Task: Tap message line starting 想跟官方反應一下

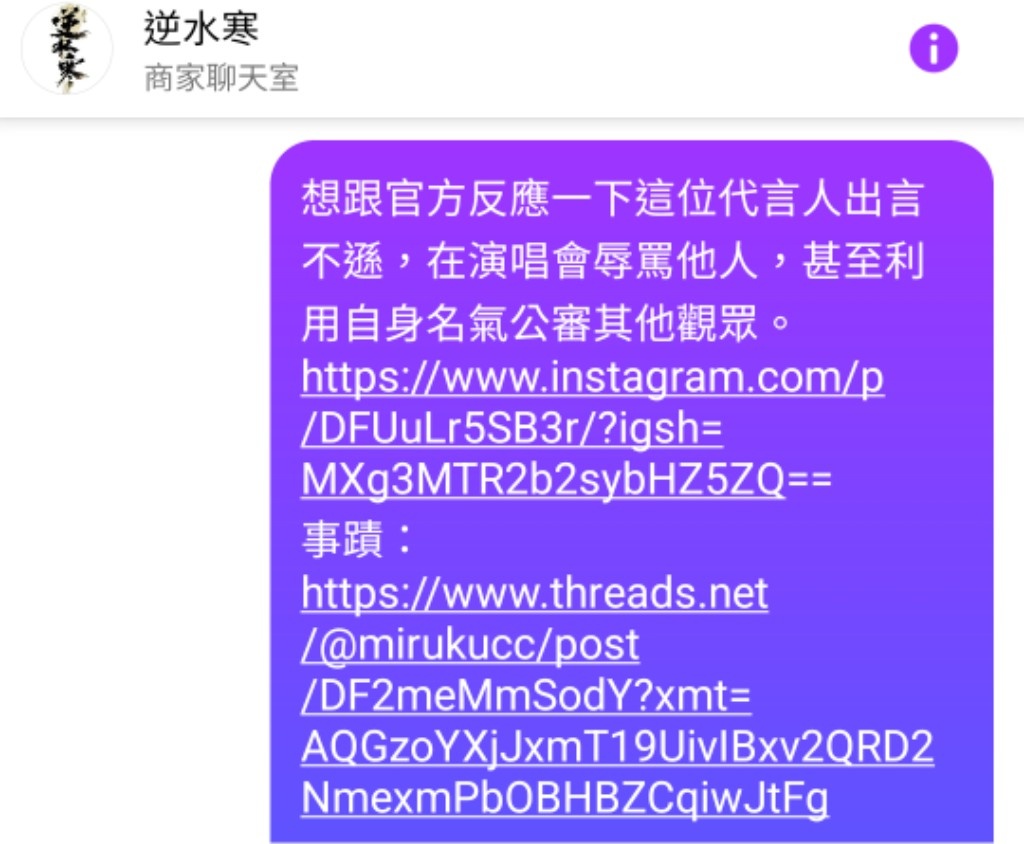Action: pos(613,199)
